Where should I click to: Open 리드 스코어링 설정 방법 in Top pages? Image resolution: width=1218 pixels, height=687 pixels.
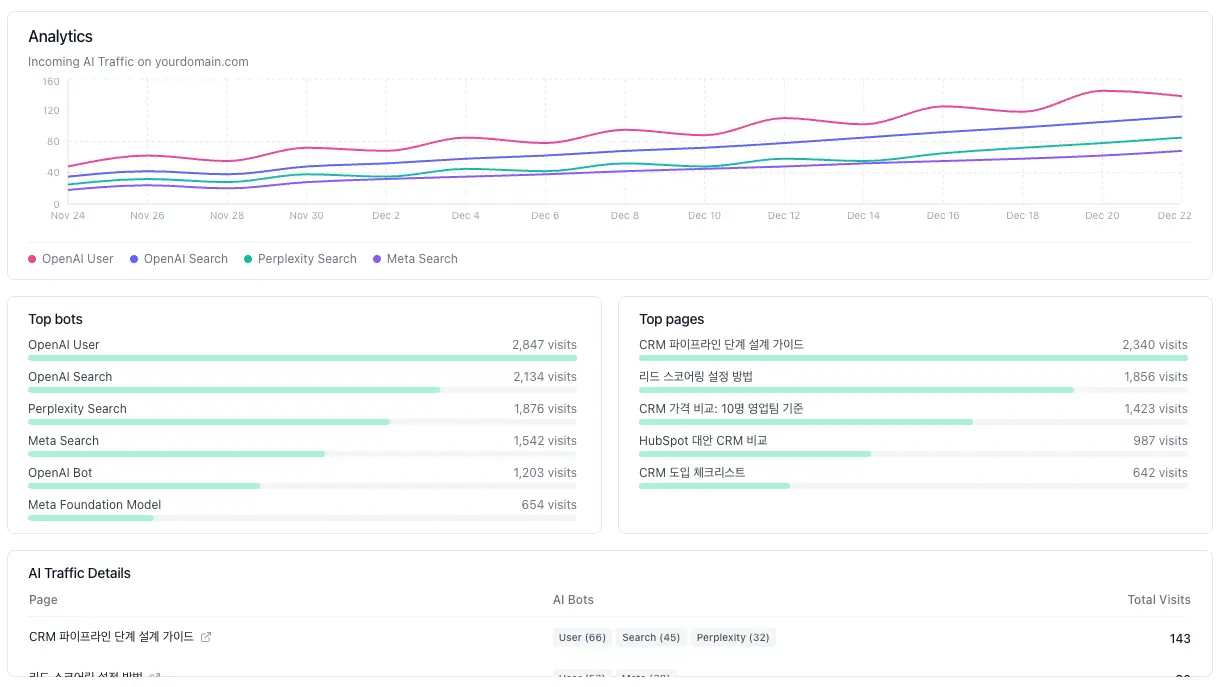click(x=695, y=377)
